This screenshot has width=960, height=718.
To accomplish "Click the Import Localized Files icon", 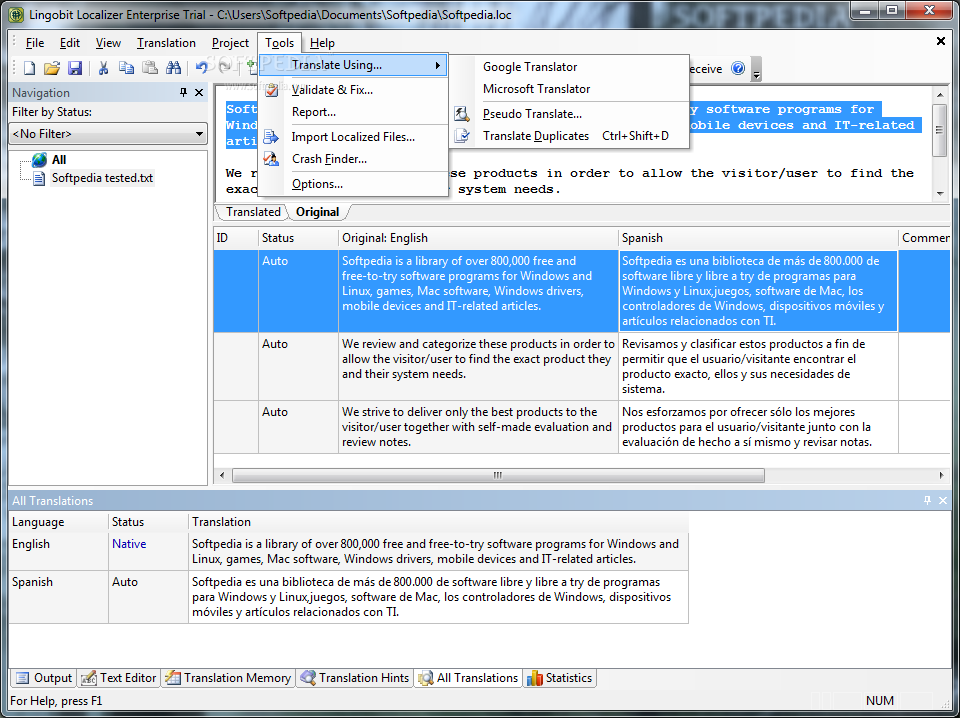I will pos(271,136).
